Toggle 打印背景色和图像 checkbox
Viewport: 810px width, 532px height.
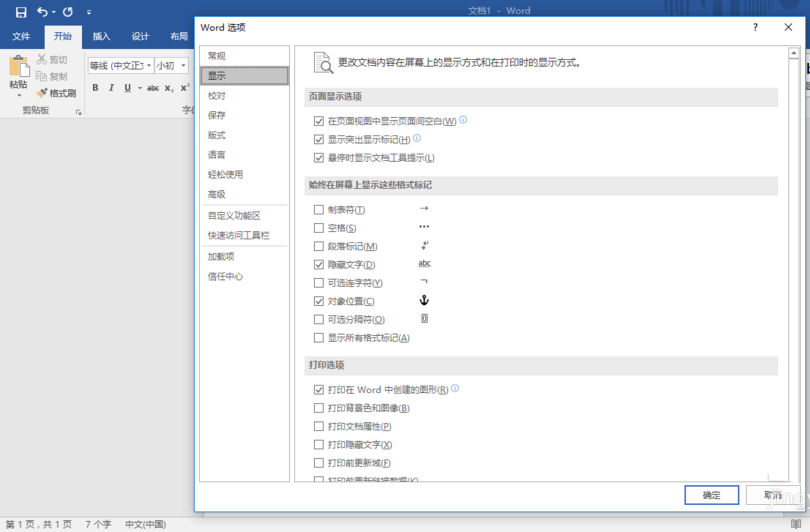[319, 408]
